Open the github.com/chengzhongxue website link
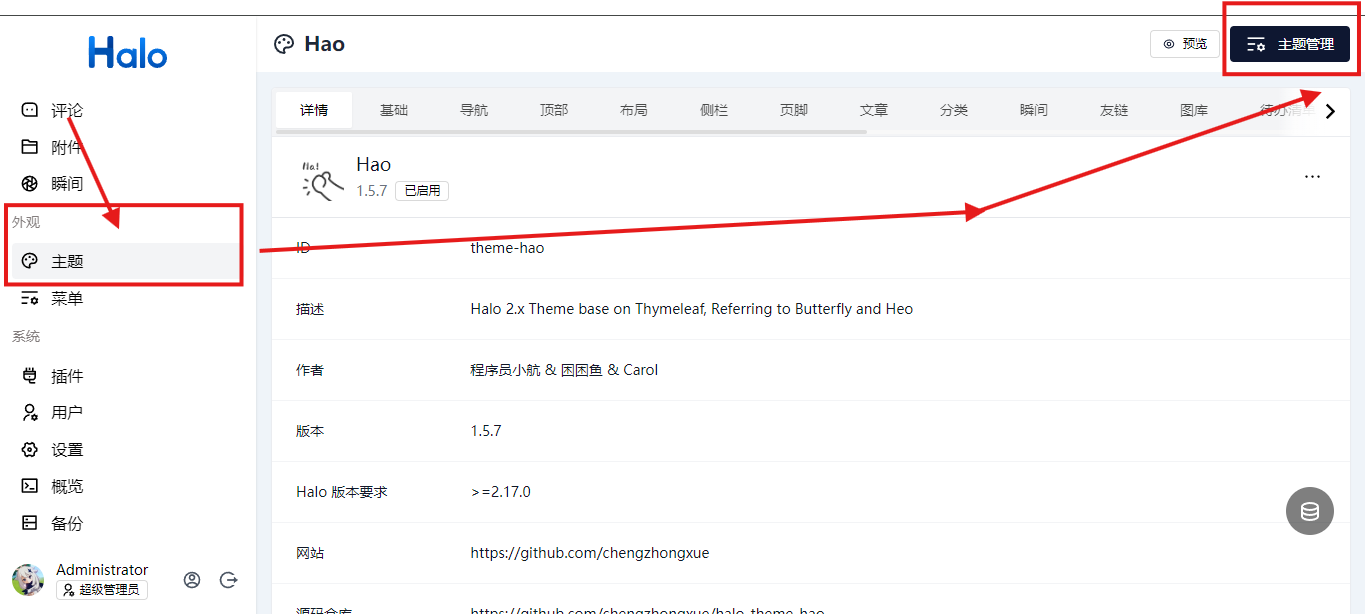Image resolution: width=1365 pixels, height=614 pixels. coord(592,552)
